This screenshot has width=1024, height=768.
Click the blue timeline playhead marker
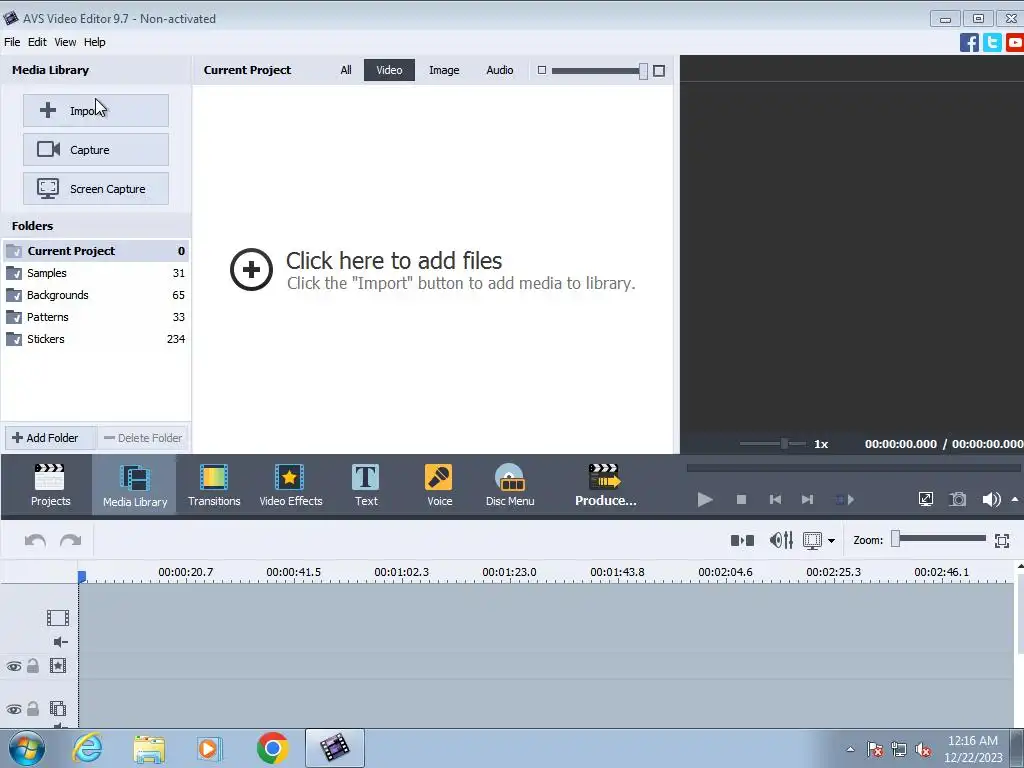(x=82, y=576)
